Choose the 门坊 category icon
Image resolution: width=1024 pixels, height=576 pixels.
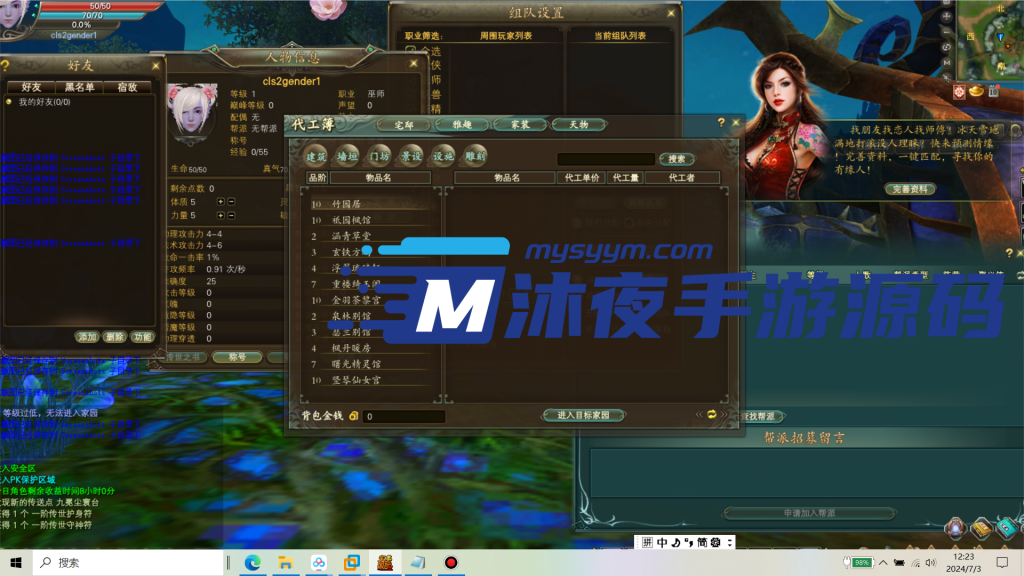coord(379,156)
